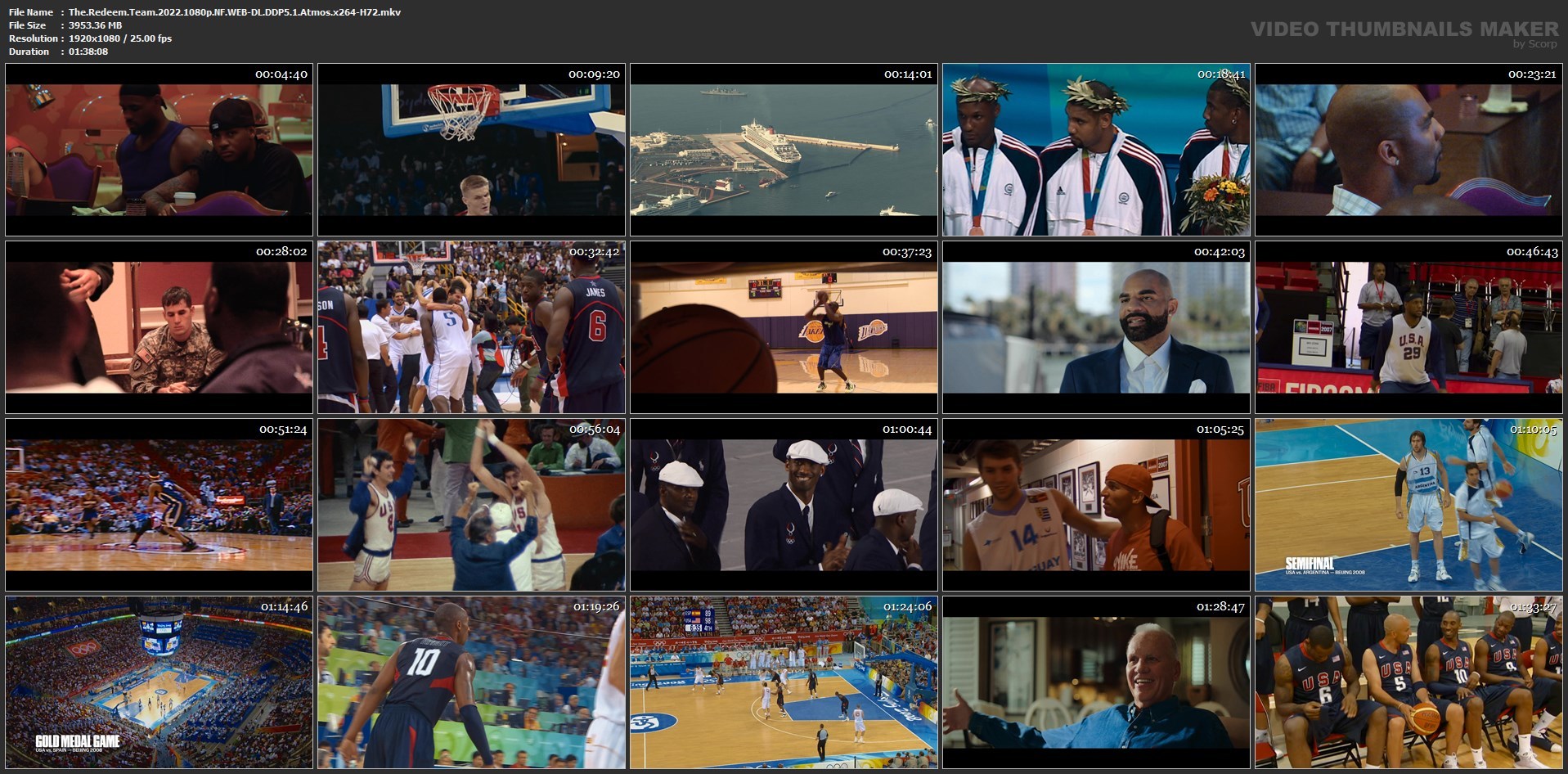Viewport: 1568px width, 774px height.
Task: Click the duration value 01:38:08
Action: [88, 52]
